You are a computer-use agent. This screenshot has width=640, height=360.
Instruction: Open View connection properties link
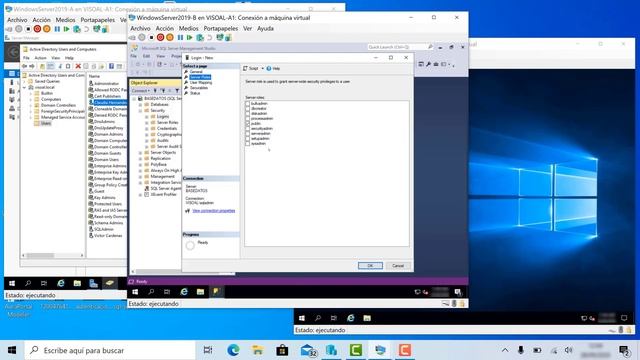[213, 211]
